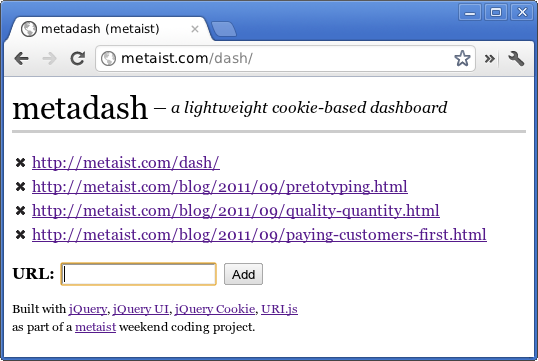
Task: Remove the metaist.com/dash/ link entry
Action: 21,163
